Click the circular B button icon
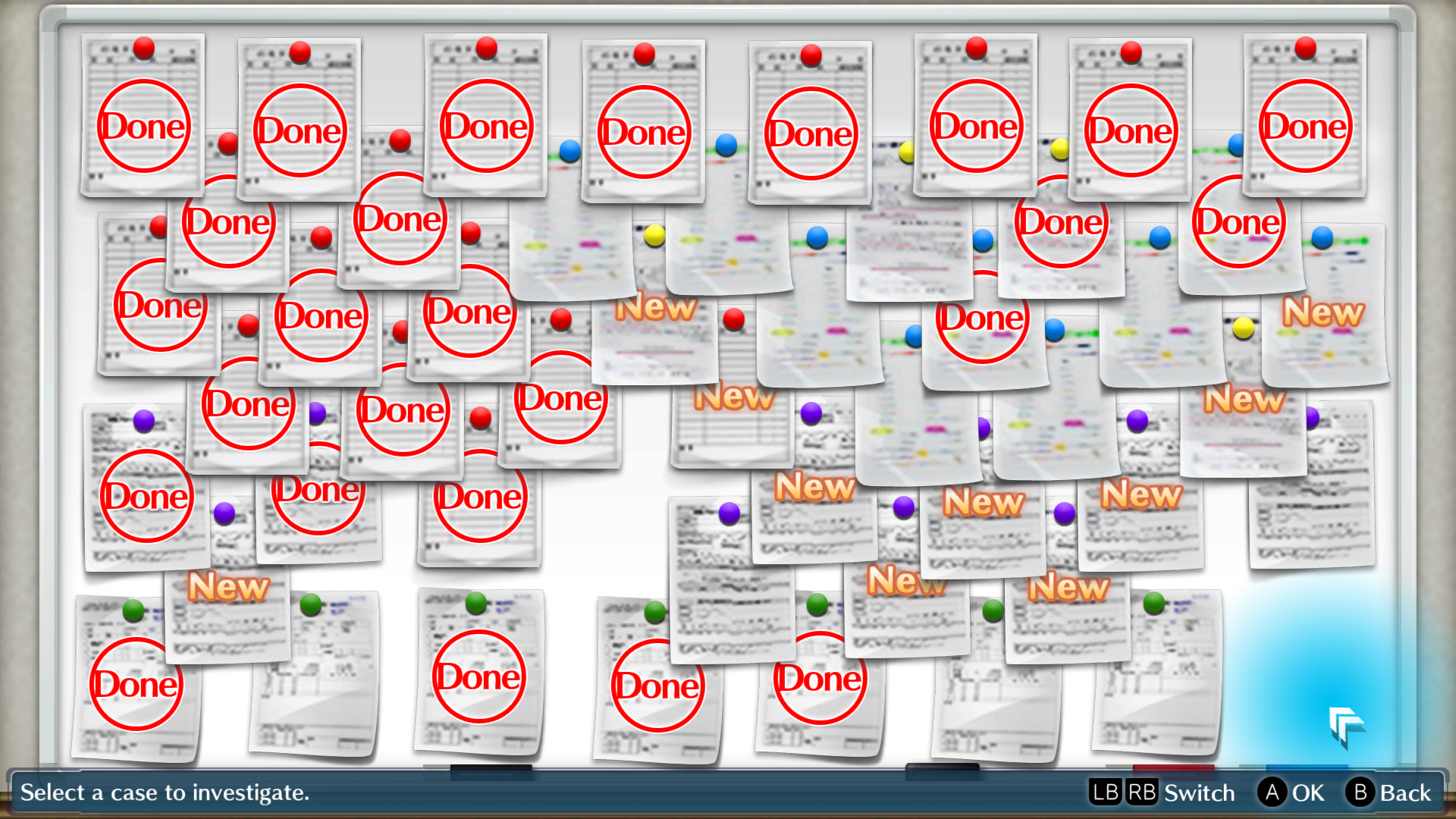 coord(1360,792)
